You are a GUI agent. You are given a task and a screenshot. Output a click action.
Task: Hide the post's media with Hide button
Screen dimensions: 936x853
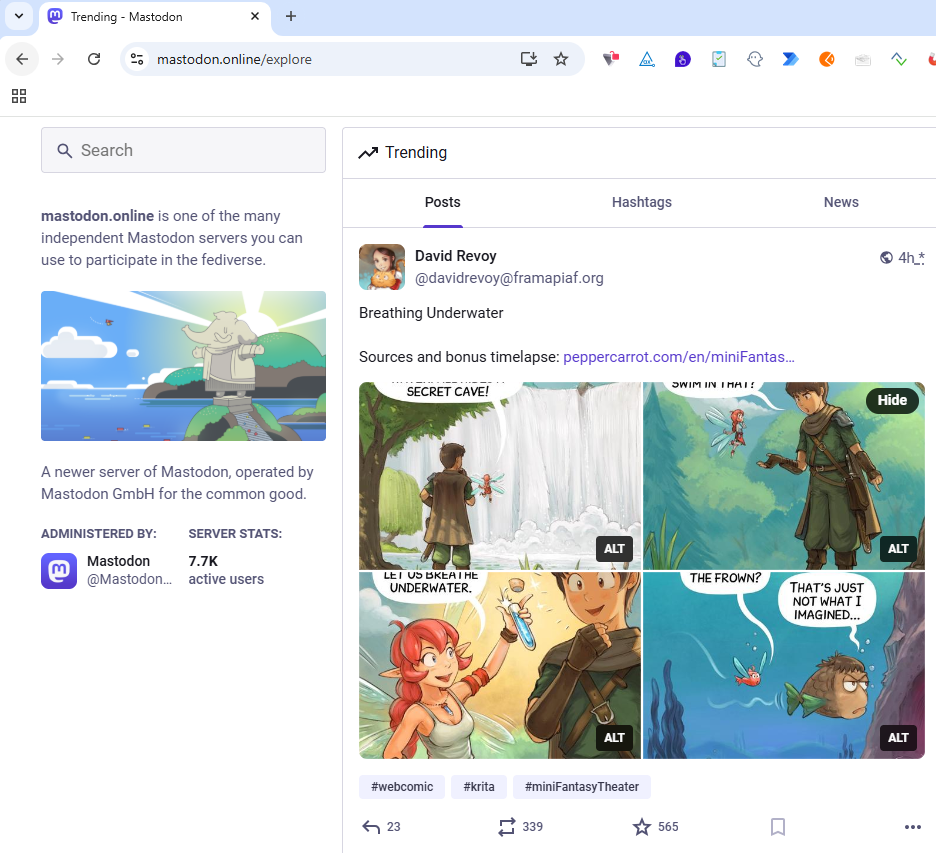pyautogui.click(x=892, y=400)
